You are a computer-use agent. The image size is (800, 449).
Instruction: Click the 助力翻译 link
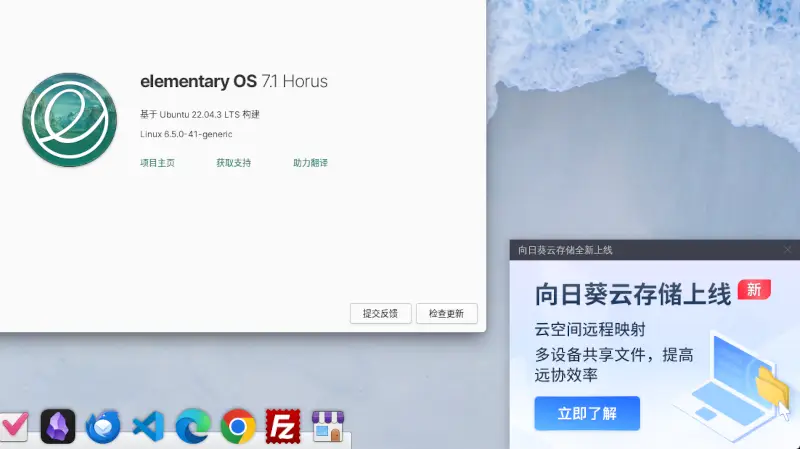click(x=310, y=163)
